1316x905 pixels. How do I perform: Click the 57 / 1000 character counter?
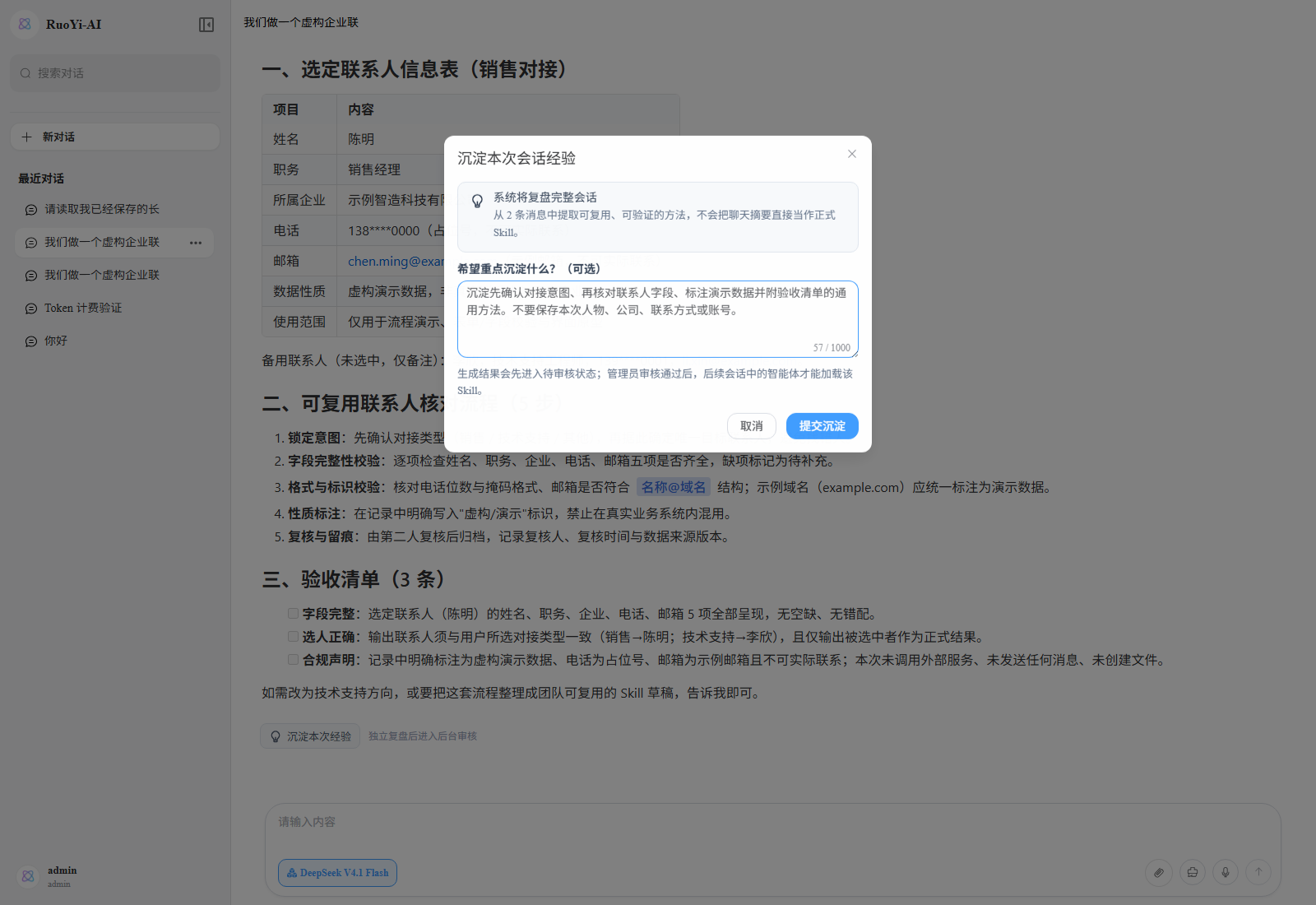click(x=832, y=348)
